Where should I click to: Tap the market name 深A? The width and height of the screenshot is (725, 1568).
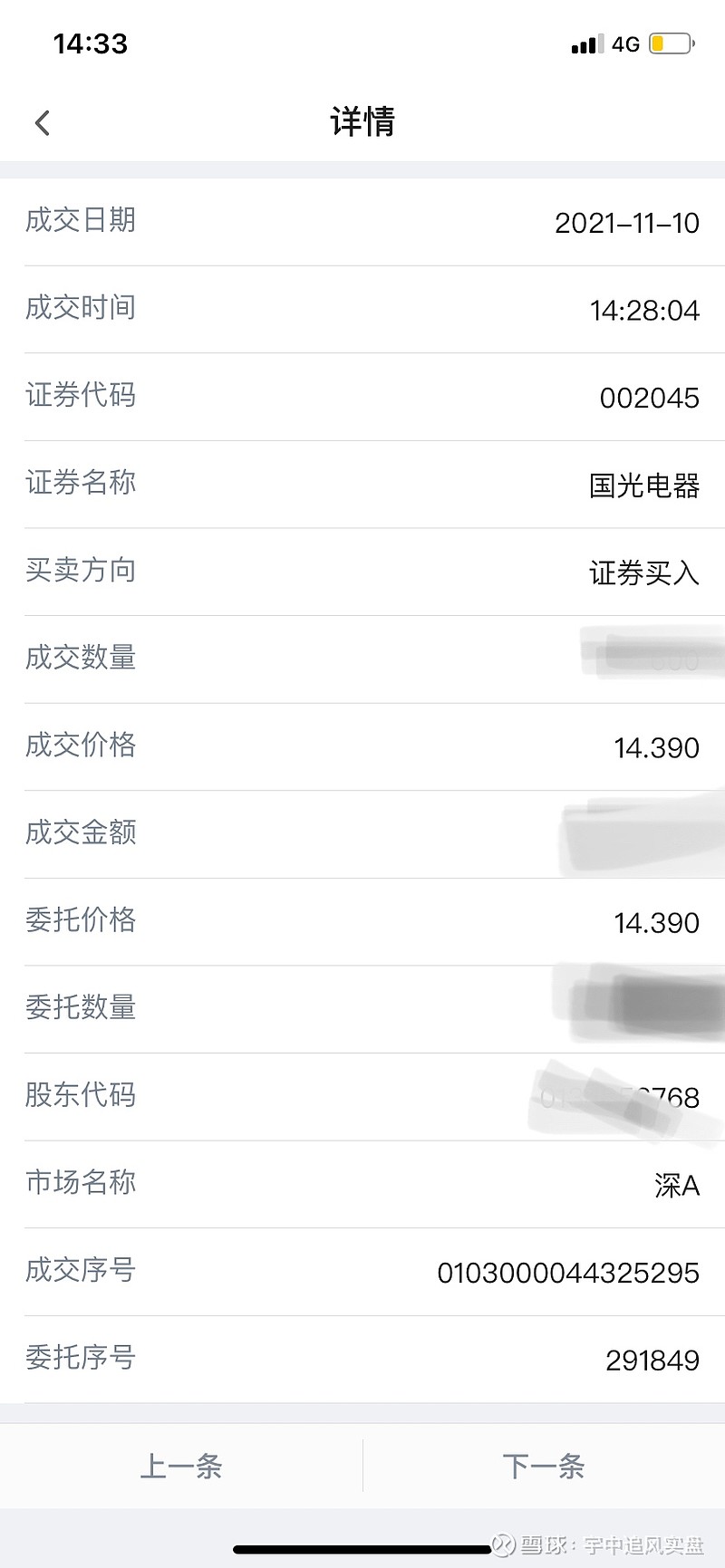(677, 1185)
